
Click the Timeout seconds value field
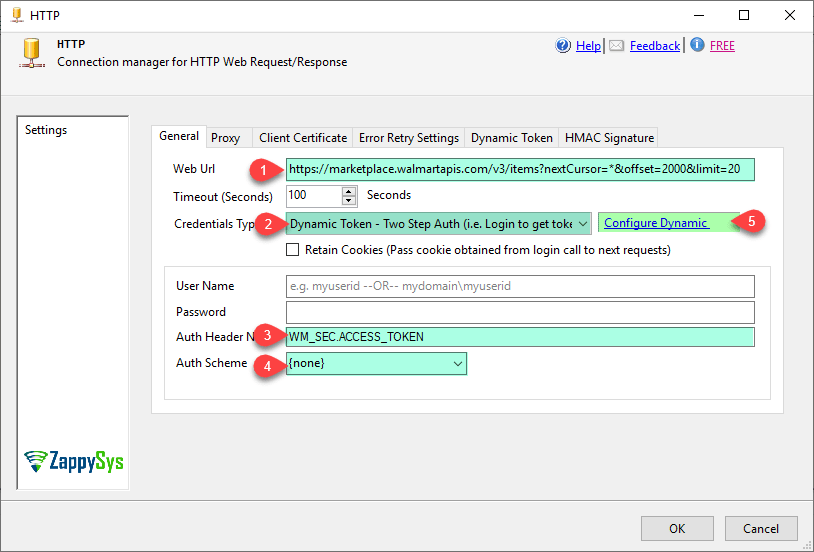click(x=314, y=196)
